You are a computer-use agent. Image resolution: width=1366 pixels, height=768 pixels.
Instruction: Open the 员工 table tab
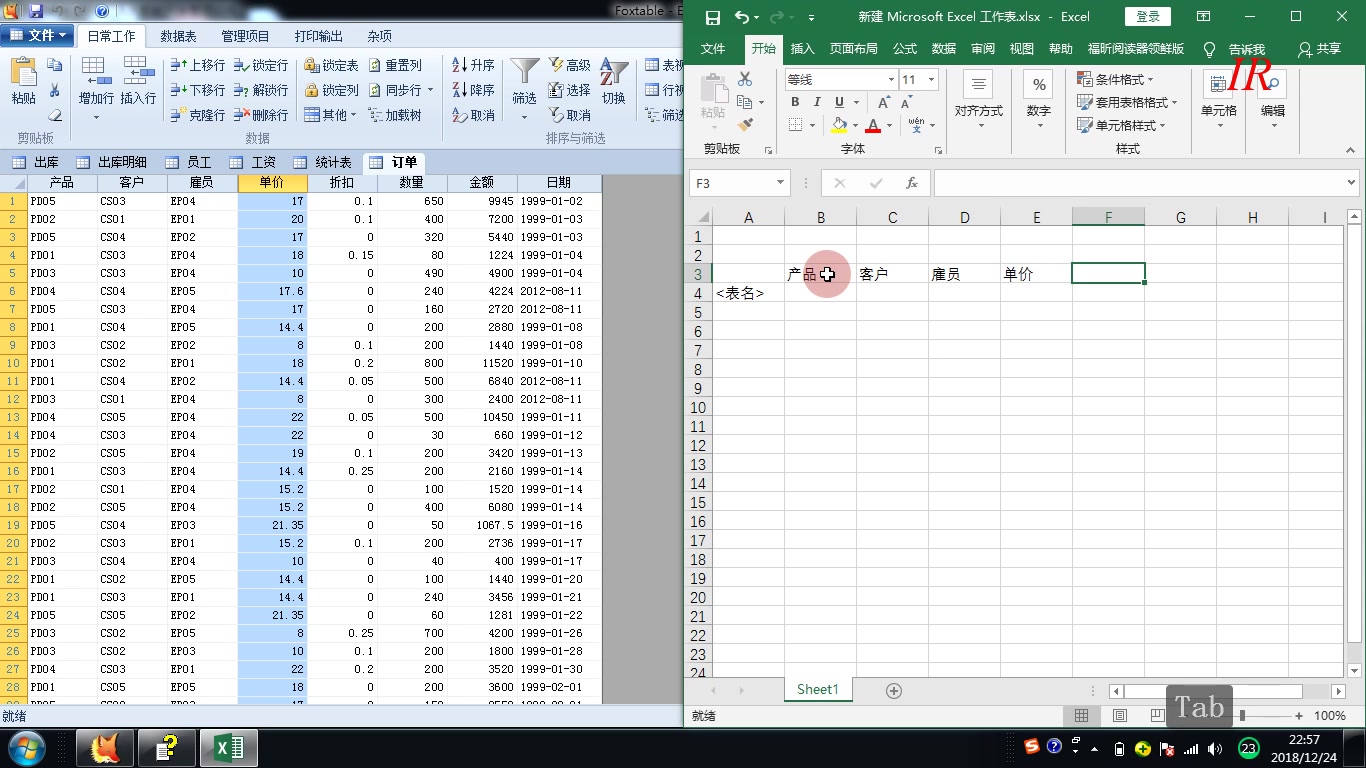pyautogui.click(x=188, y=162)
